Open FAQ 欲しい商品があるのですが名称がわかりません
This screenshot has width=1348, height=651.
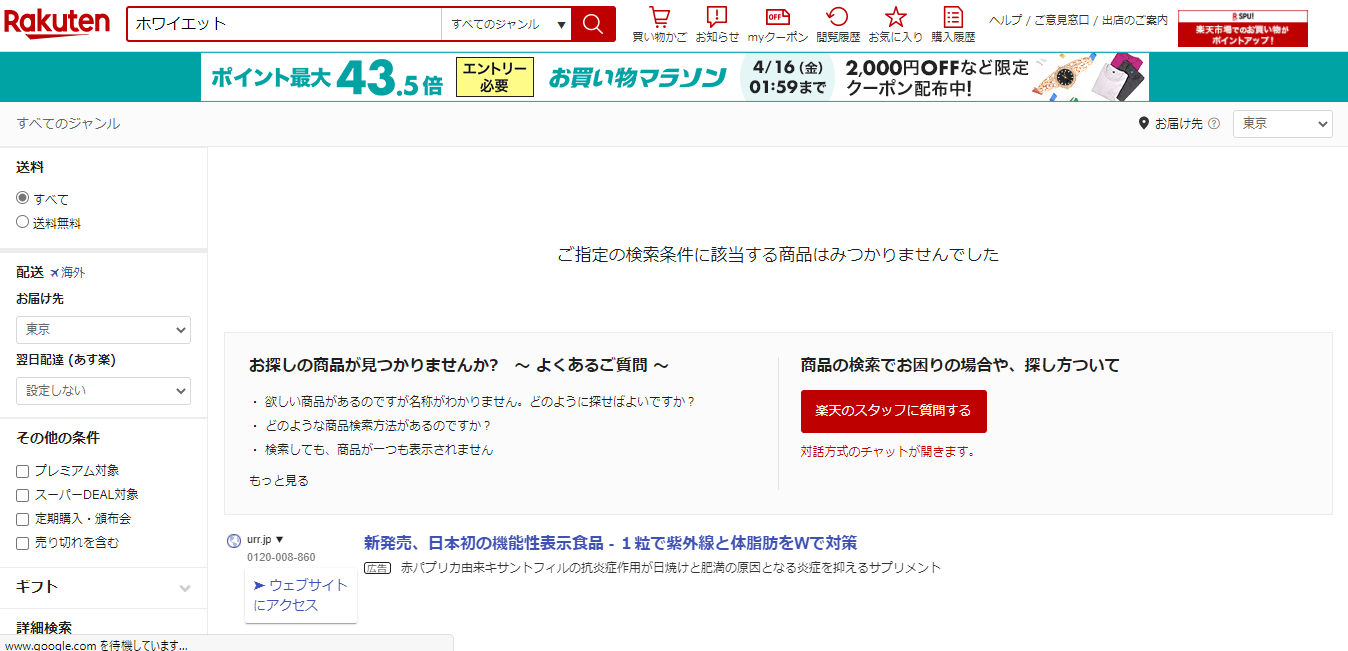(480, 402)
